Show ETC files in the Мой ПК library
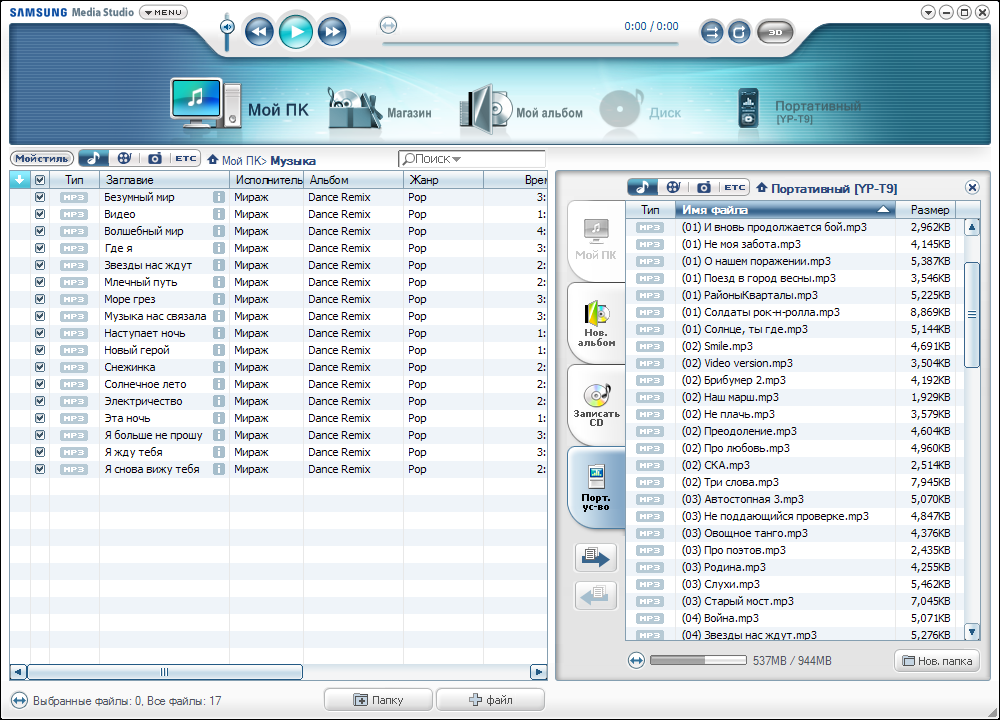The width and height of the screenshot is (1000, 720). (x=186, y=158)
